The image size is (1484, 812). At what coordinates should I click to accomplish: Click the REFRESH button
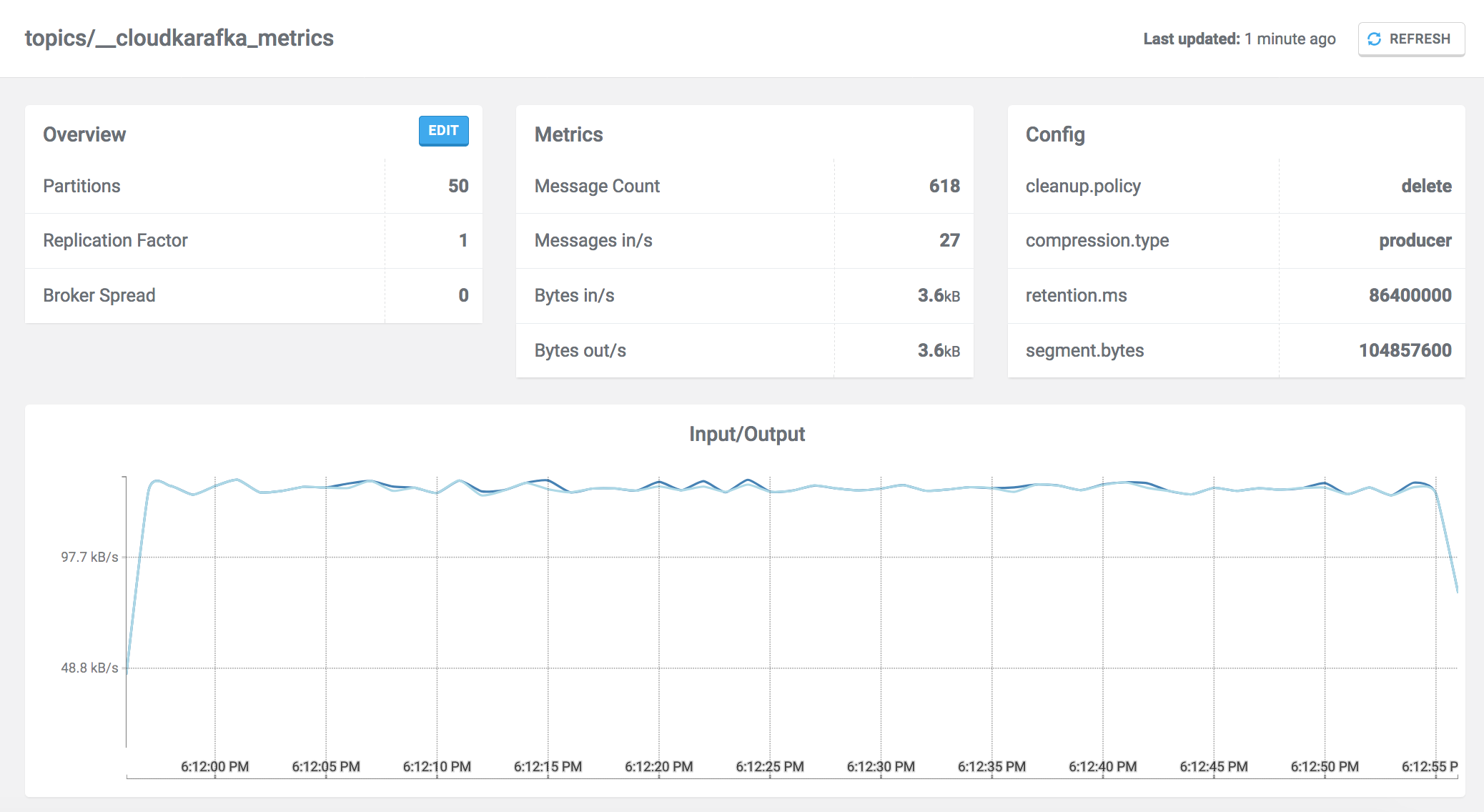tap(1411, 39)
